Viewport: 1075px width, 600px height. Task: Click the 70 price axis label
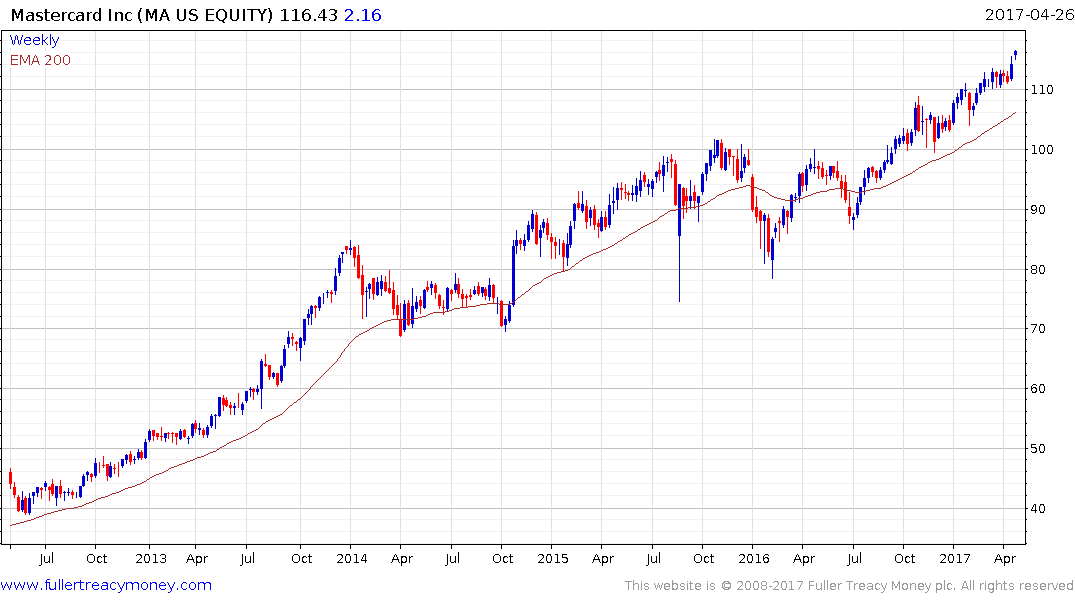pyautogui.click(x=1038, y=329)
